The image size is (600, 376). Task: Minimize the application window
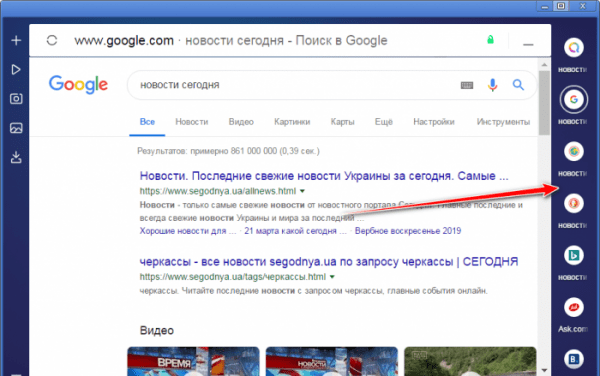545,7
